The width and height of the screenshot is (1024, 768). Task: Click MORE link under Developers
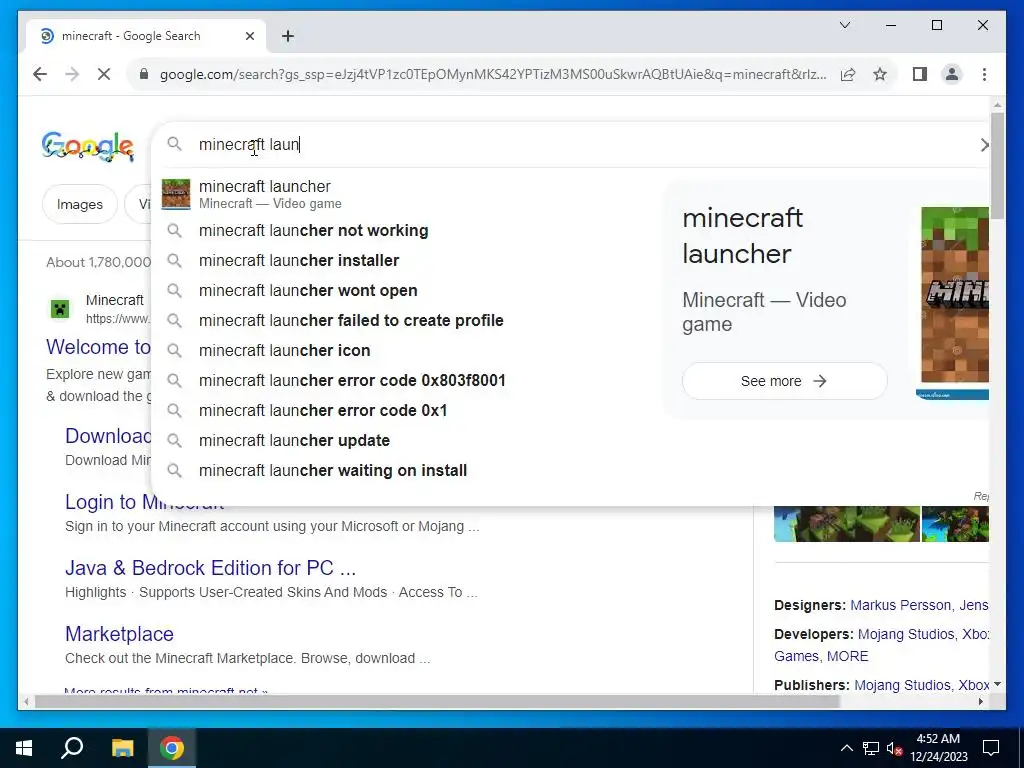(x=848, y=656)
